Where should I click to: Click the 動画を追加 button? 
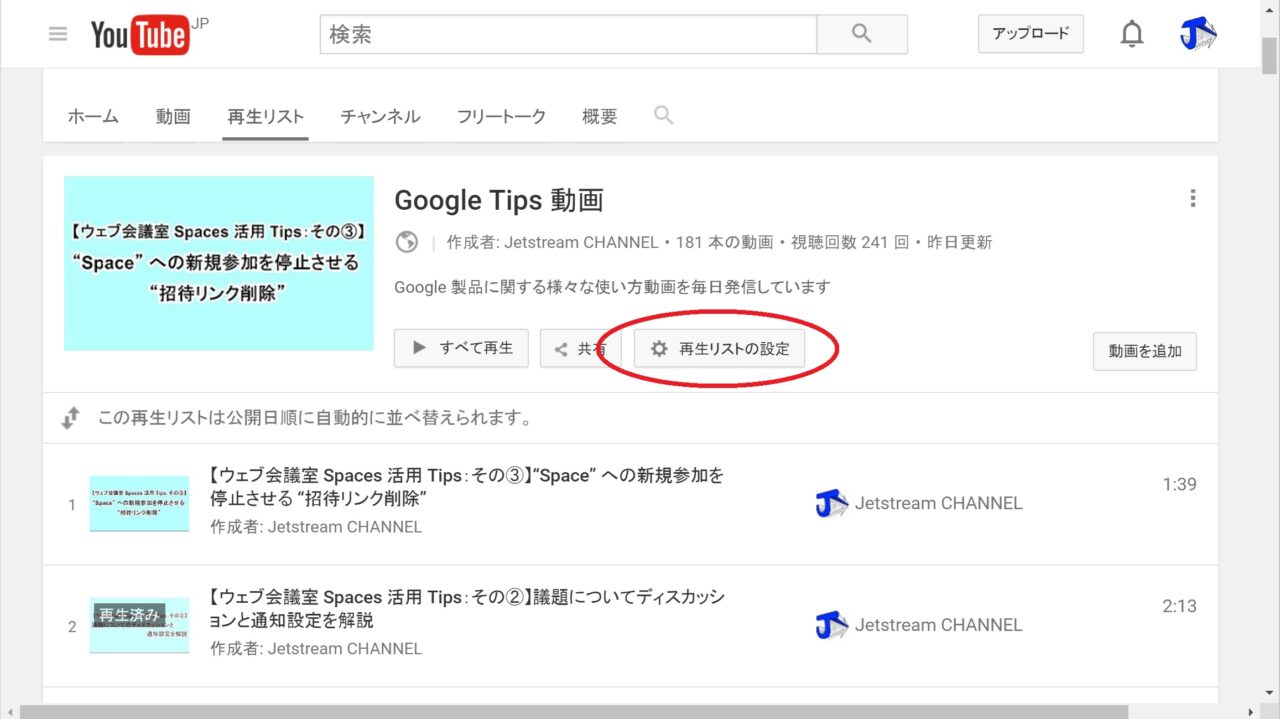click(x=1144, y=351)
